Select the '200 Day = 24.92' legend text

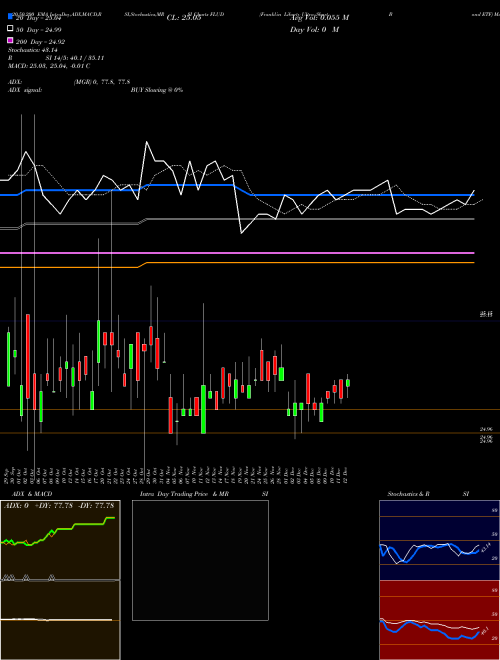[40, 42]
